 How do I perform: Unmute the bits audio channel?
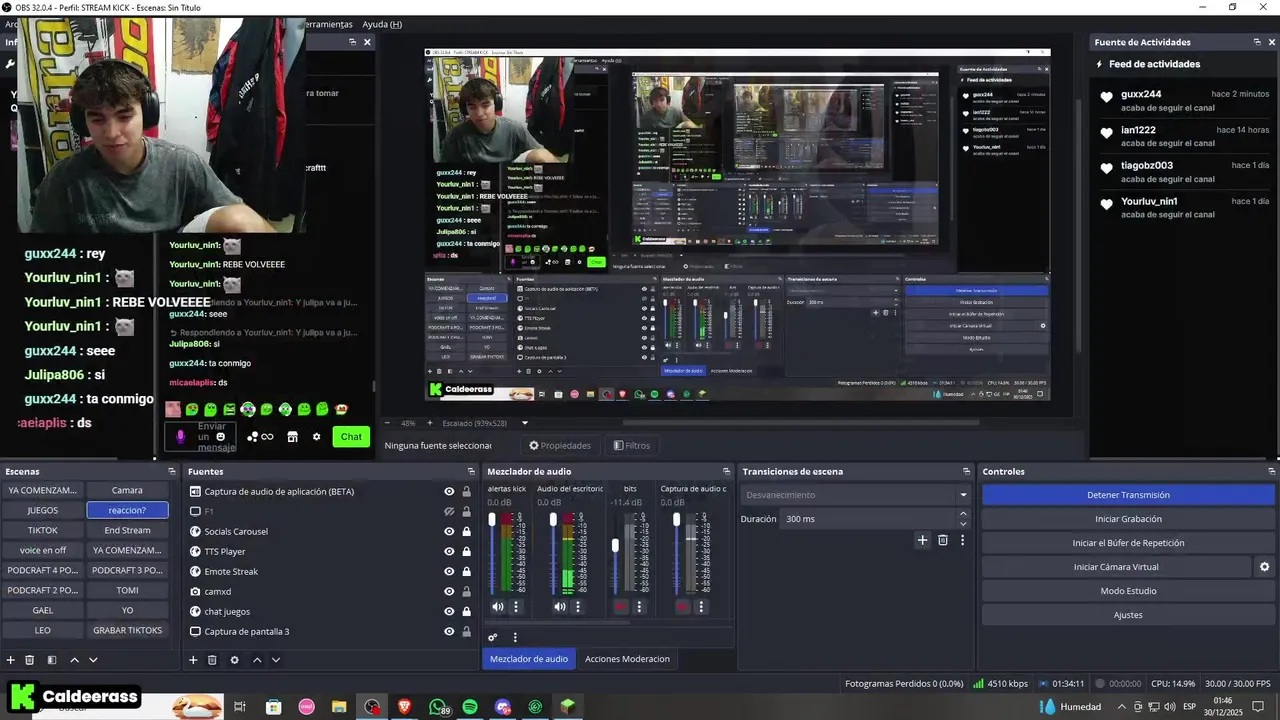tap(621, 606)
